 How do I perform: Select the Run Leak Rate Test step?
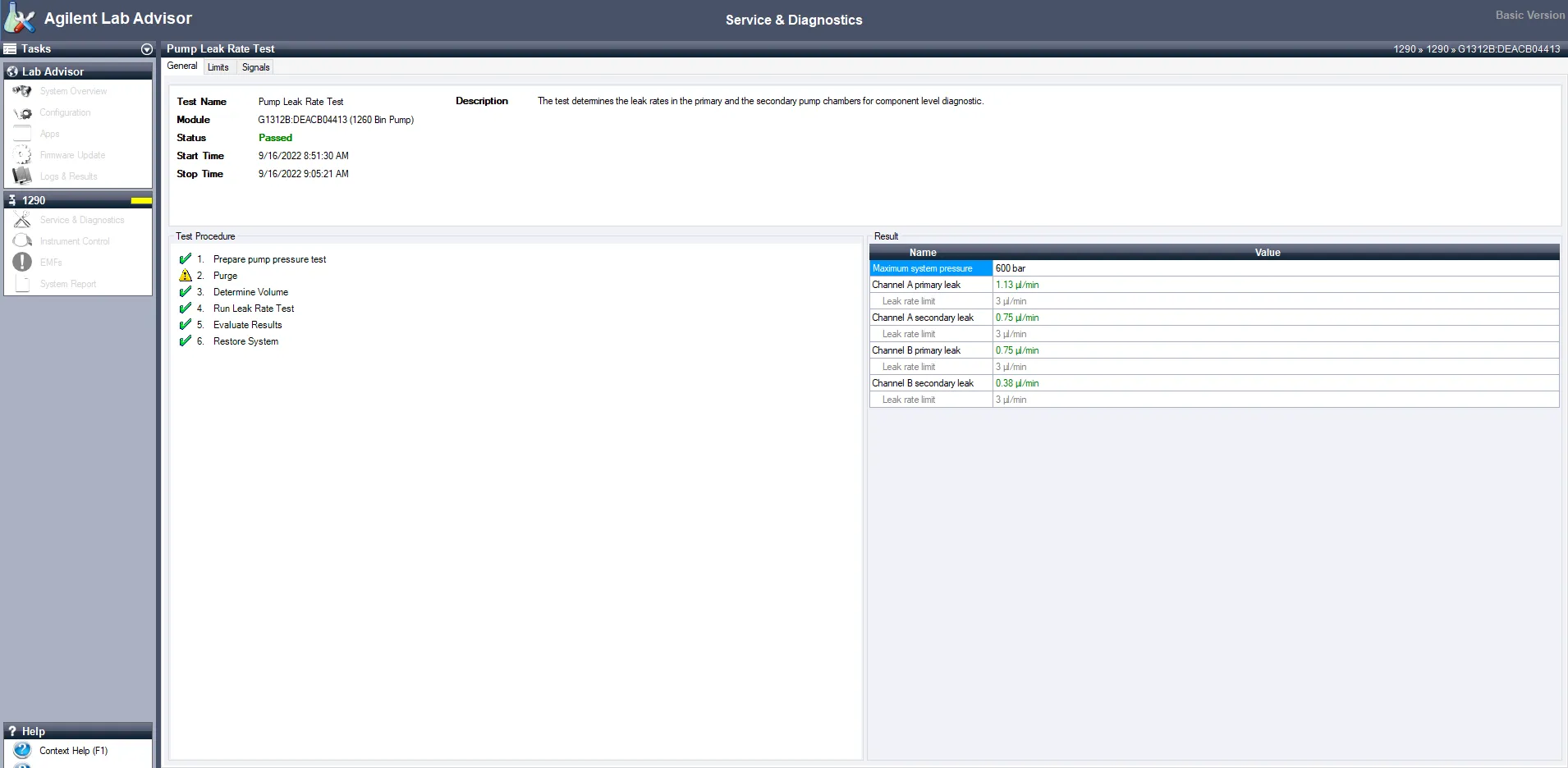(x=254, y=309)
